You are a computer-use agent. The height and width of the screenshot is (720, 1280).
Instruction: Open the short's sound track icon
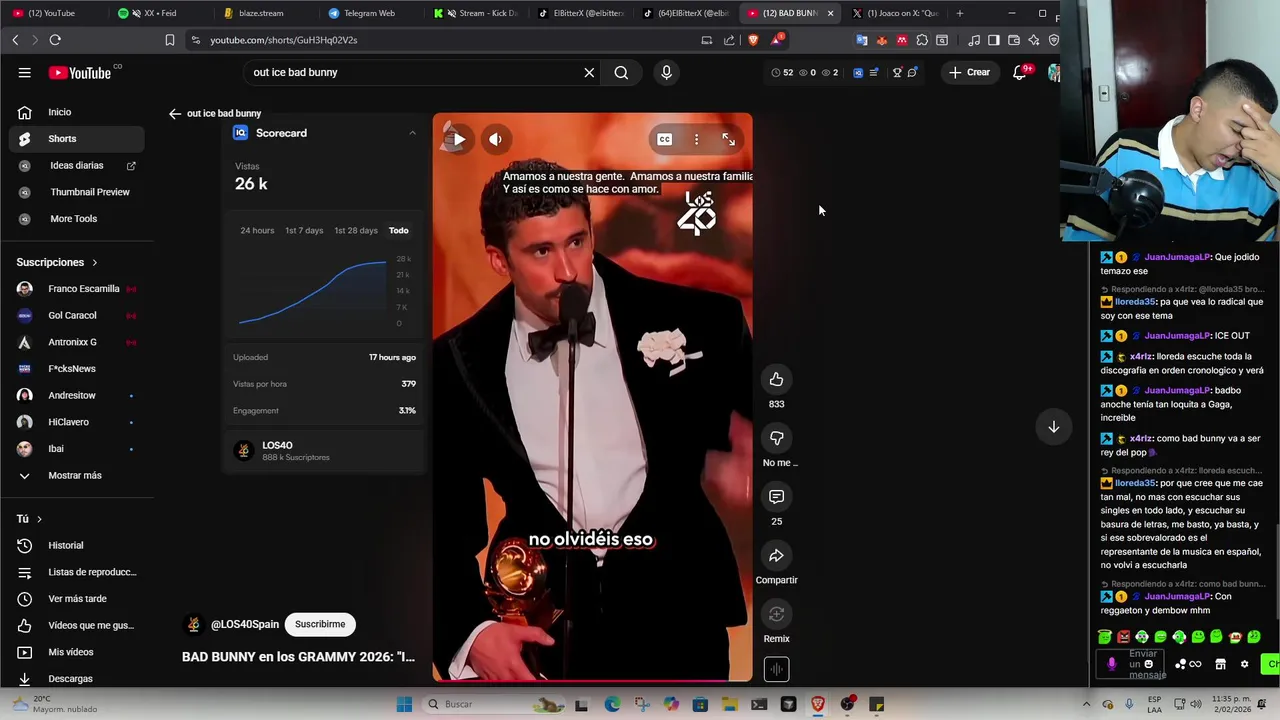[776, 669]
